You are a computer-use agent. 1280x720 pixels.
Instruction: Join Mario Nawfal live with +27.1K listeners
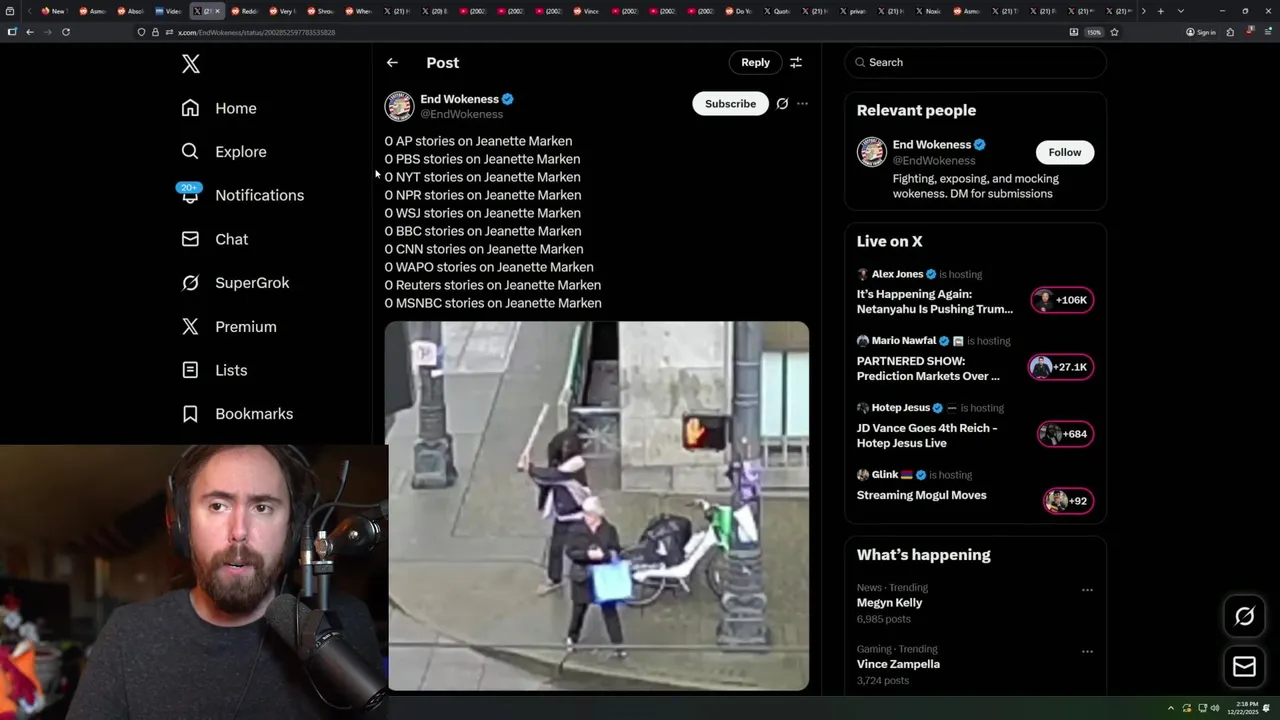1061,367
